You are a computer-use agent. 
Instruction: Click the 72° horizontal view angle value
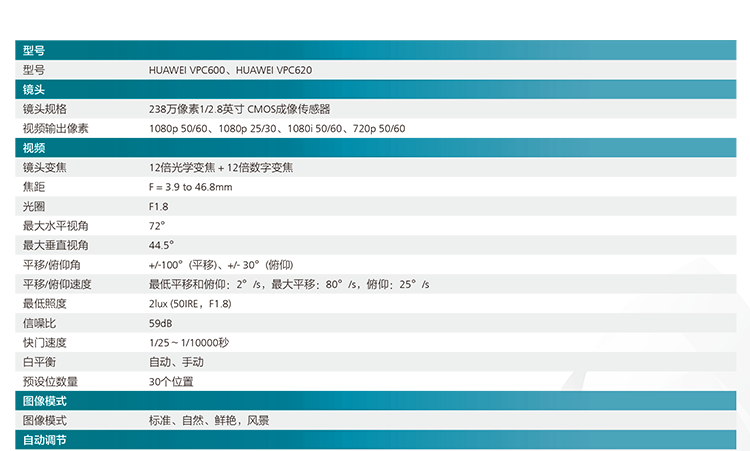pos(157,226)
